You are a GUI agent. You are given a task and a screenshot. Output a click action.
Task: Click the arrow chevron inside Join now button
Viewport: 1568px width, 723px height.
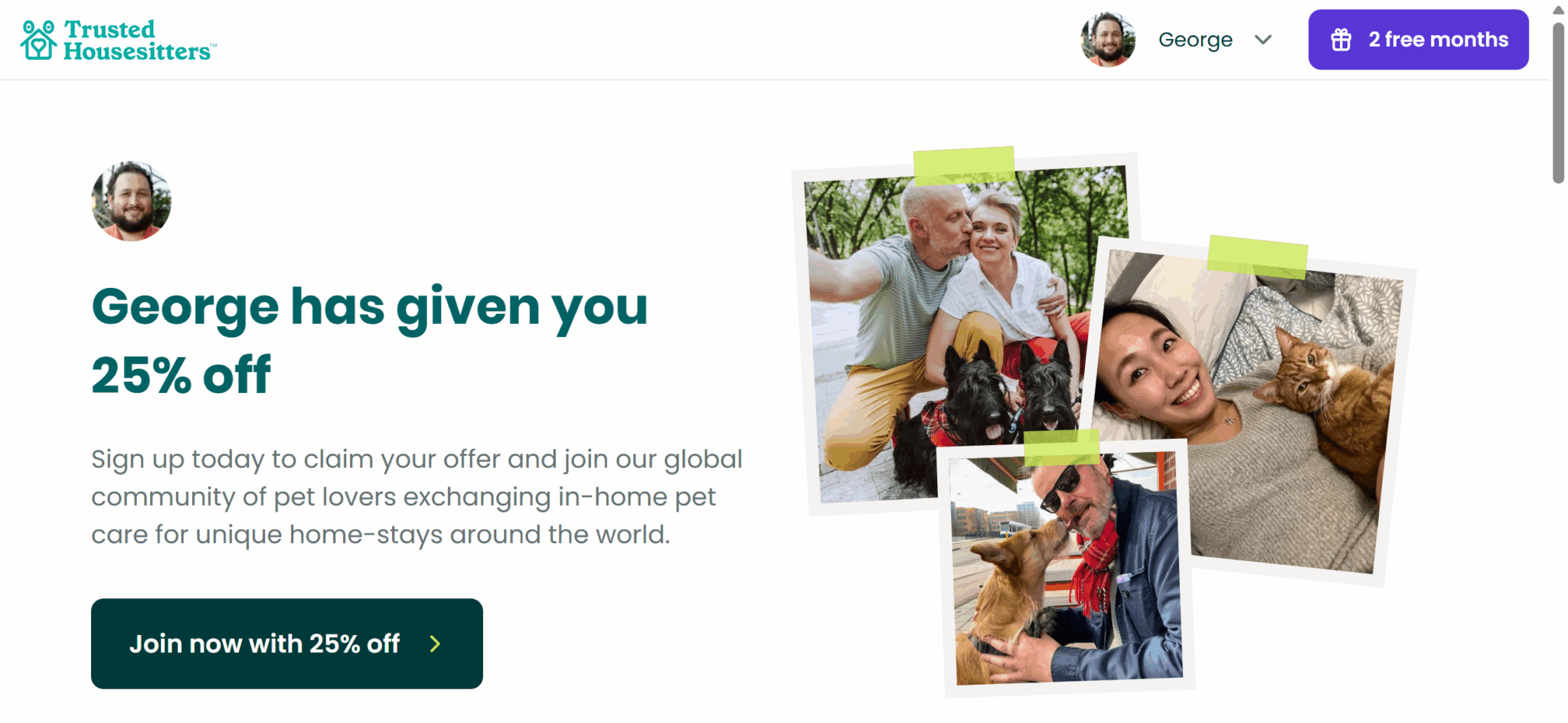coord(435,643)
